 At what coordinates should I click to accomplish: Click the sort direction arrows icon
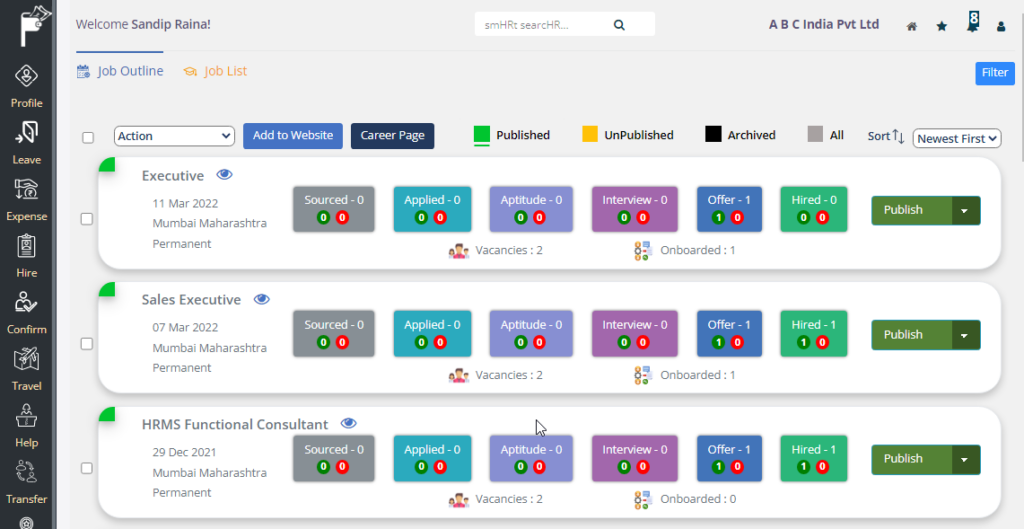pyautogui.click(x=899, y=136)
